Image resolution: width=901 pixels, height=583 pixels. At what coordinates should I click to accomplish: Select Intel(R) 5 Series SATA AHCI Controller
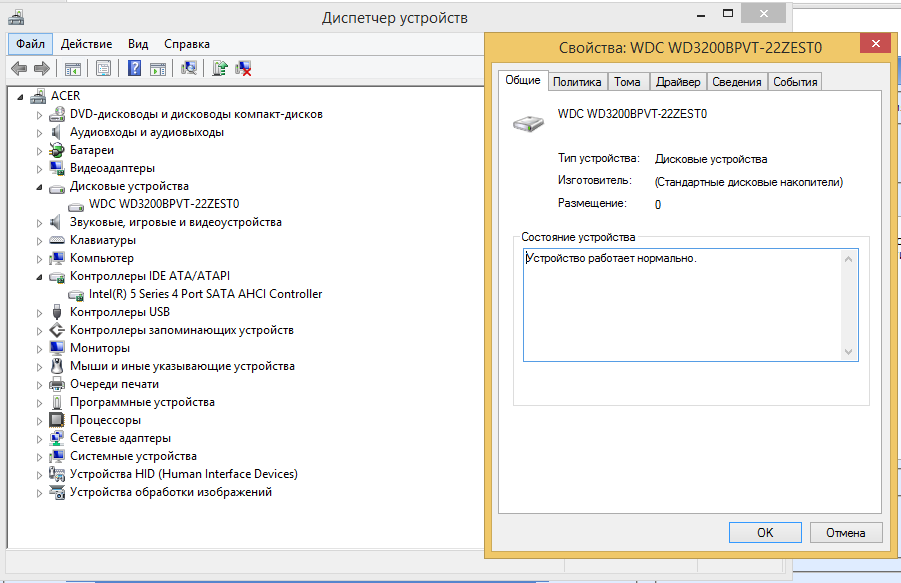[205, 294]
